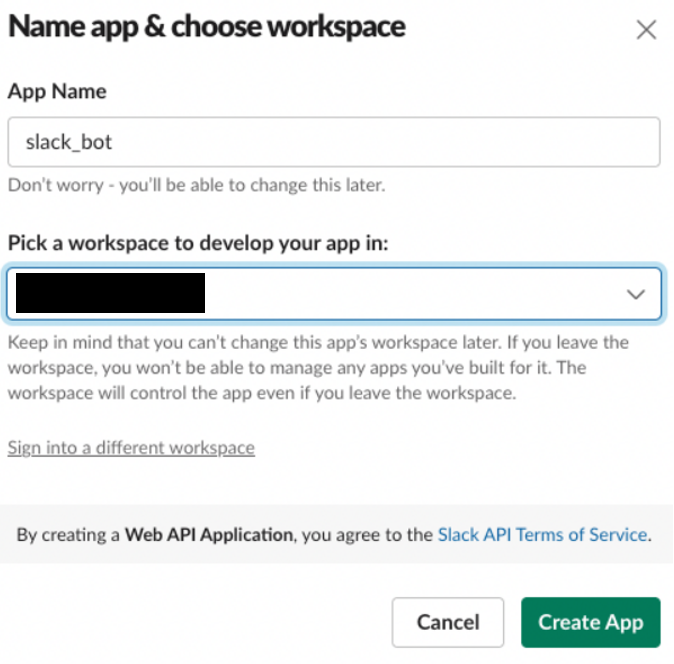The height and width of the screenshot is (664, 674).
Task: Open the workspace picker dropdown
Action: pos(334,294)
